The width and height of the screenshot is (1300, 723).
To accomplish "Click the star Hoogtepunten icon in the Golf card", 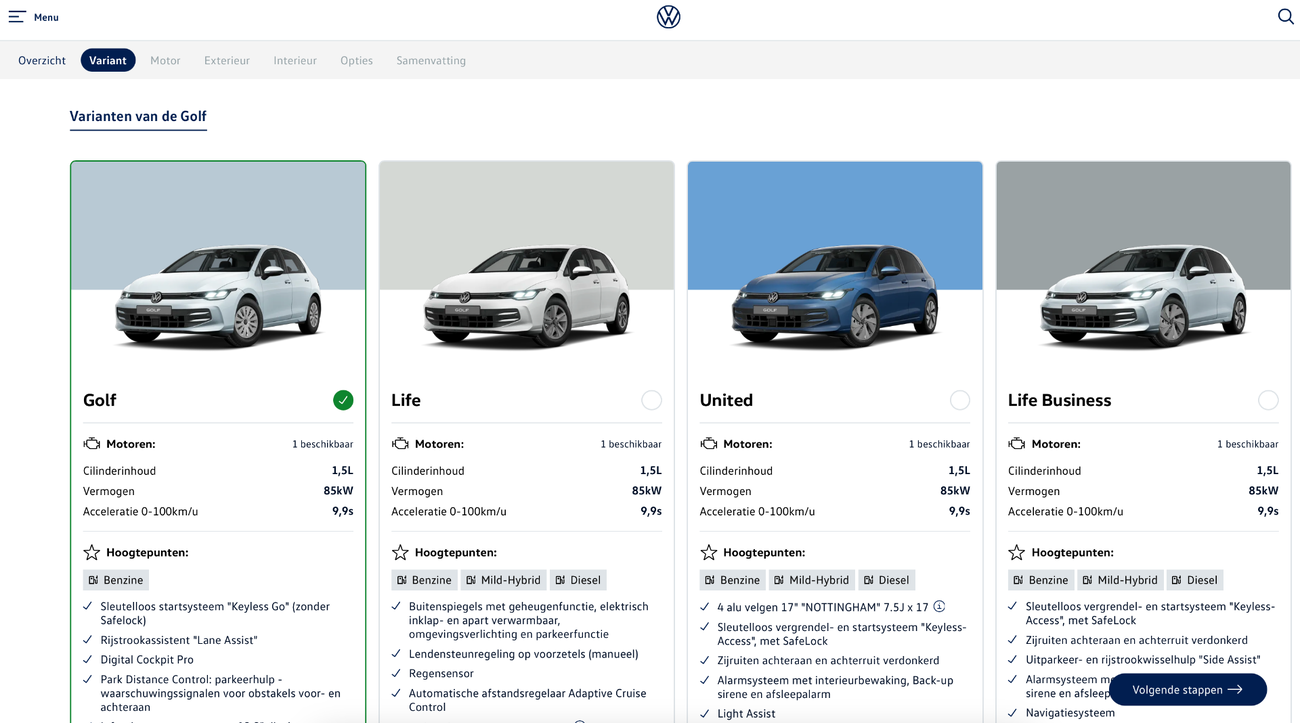I will [x=92, y=552].
